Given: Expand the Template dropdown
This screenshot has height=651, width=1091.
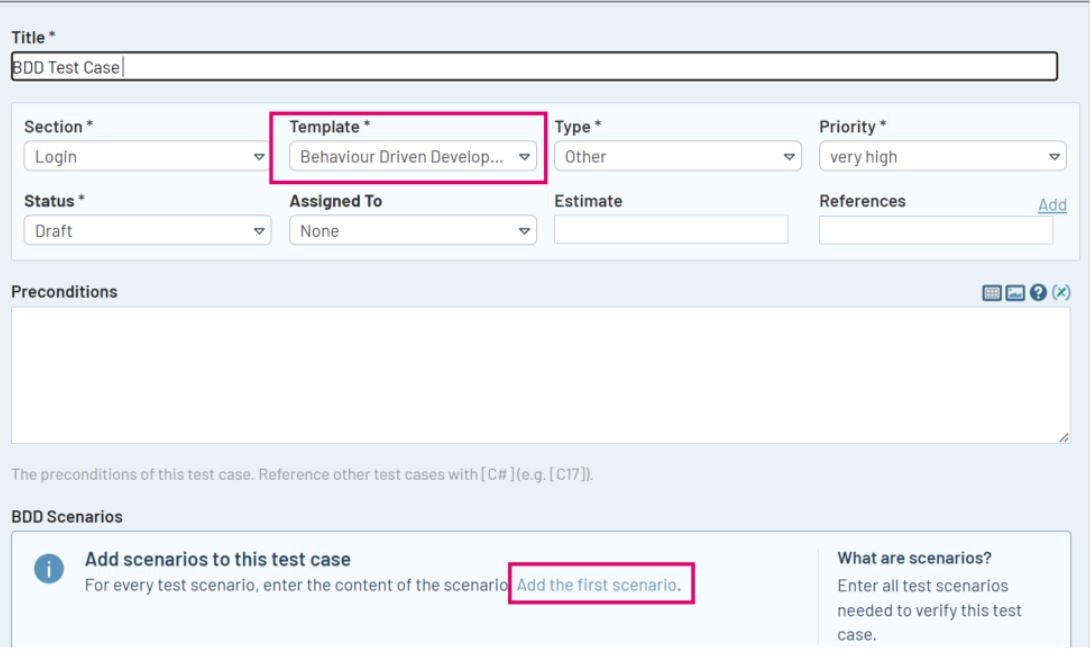Looking at the screenshot, I should click(412, 157).
